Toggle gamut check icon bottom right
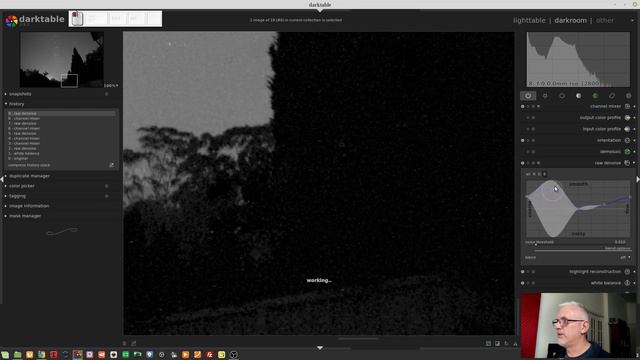The height and width of the screenshot is (360, 640). pyautogui.click(x=516, y=344)
